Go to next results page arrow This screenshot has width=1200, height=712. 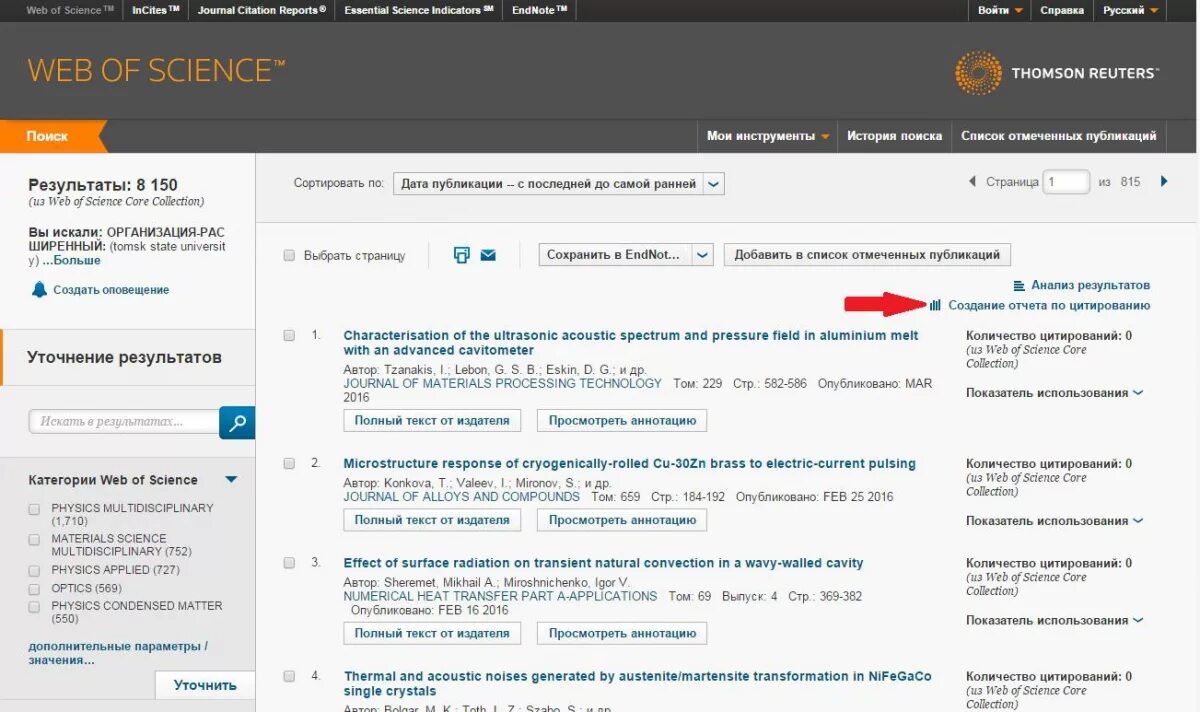tap(1164, 181)
